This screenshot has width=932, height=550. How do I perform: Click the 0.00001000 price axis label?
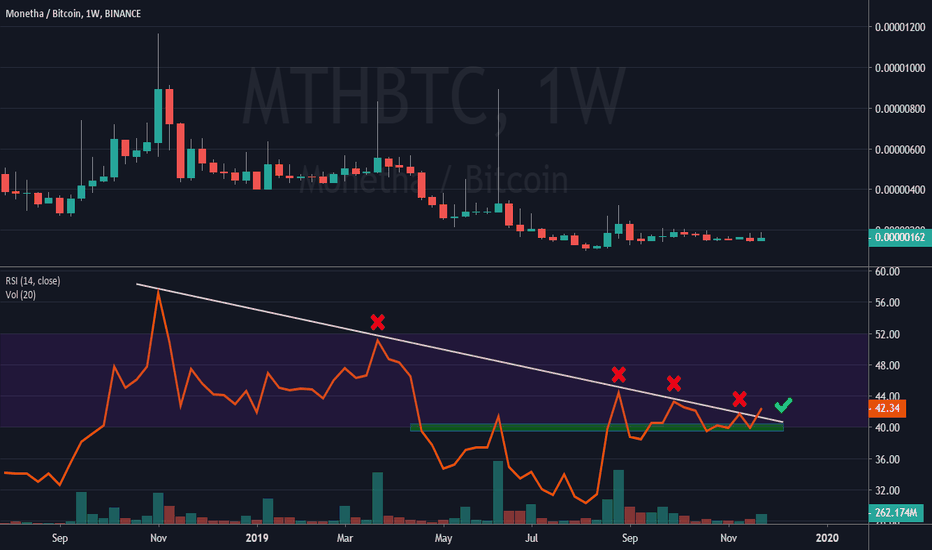pyautogui.click(x=900, y=68)
